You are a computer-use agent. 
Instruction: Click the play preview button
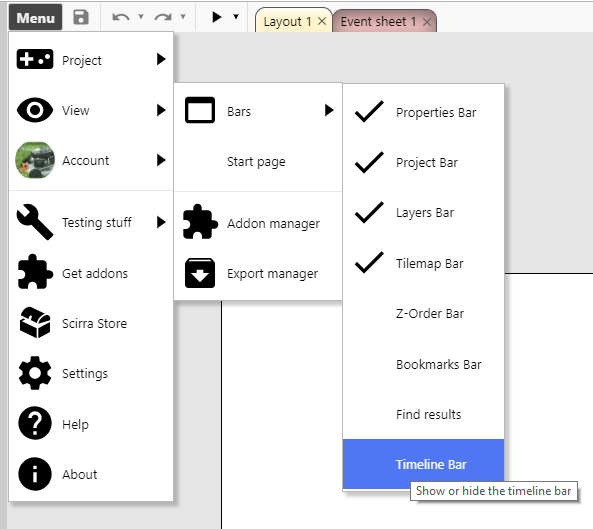216,17
